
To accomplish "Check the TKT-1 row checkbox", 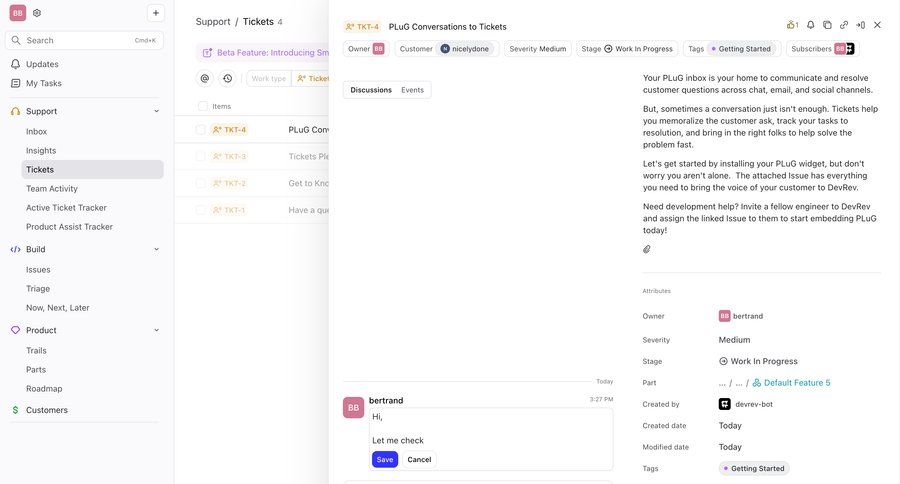I will pyautogui.click(x=200, y=210).
